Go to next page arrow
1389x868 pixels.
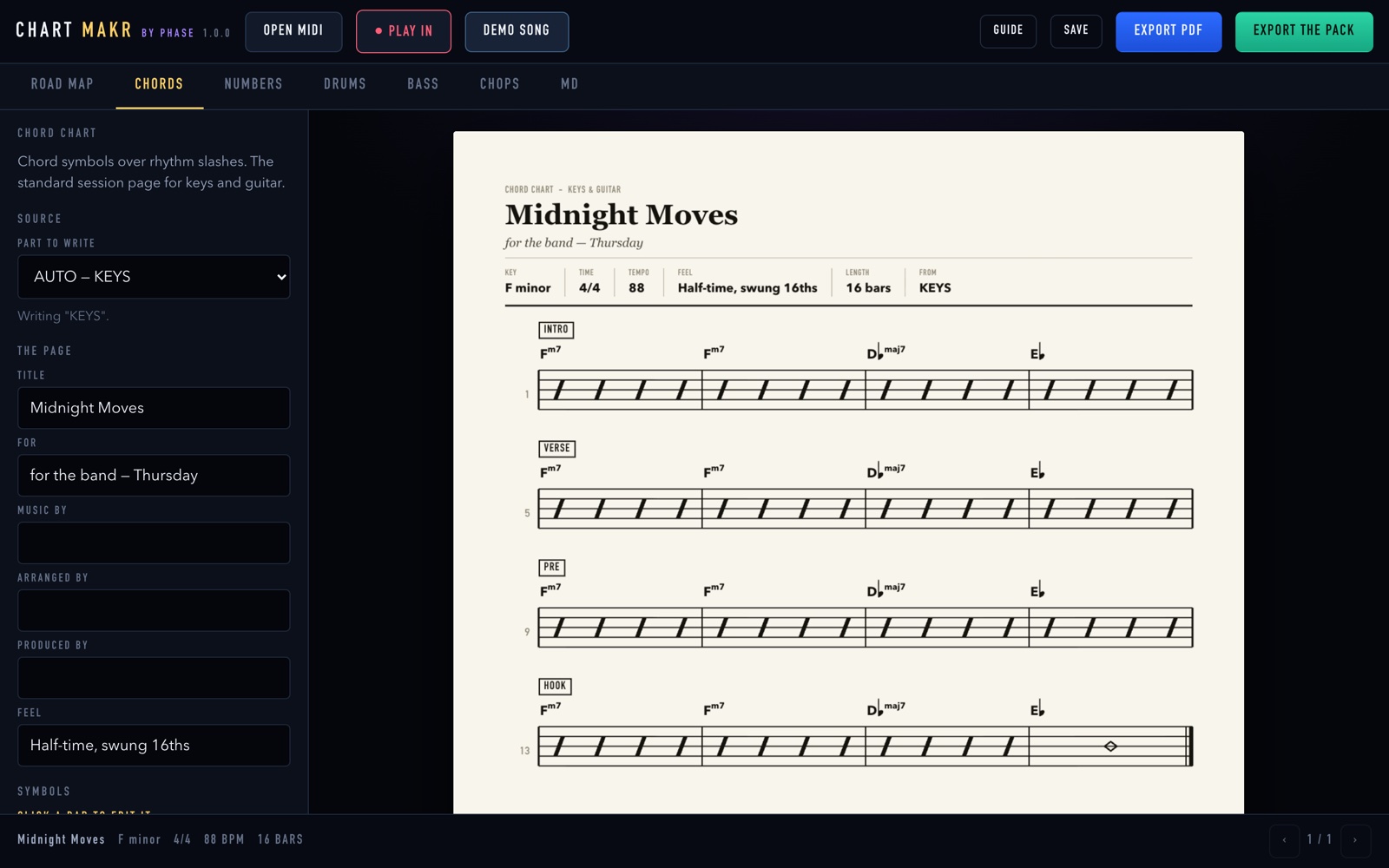coord(1355,840)
